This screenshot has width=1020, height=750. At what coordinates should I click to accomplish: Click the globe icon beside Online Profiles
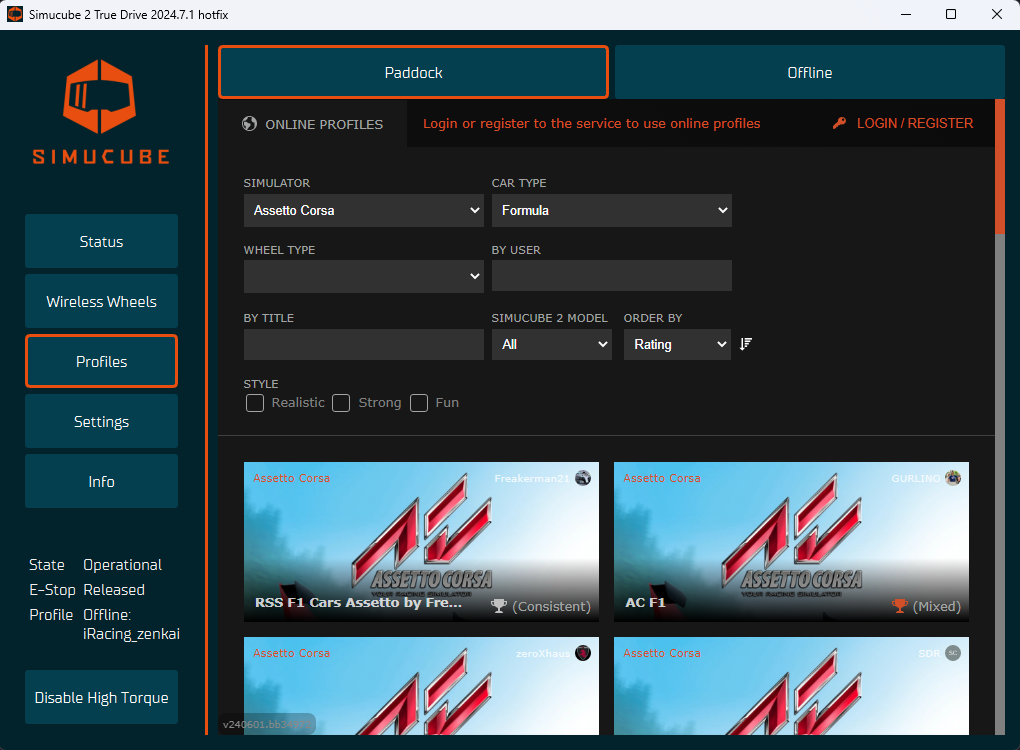click(250, 124)
